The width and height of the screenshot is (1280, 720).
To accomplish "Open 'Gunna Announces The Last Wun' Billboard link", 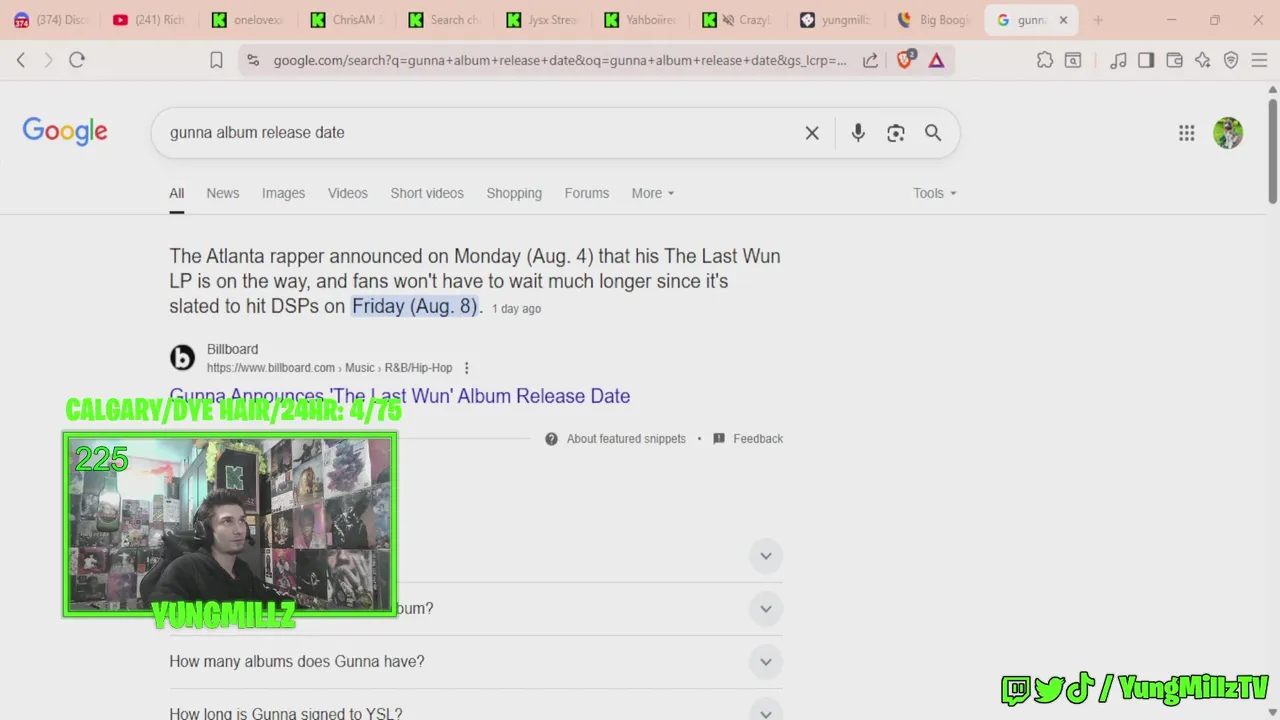I will pos(400,396).
